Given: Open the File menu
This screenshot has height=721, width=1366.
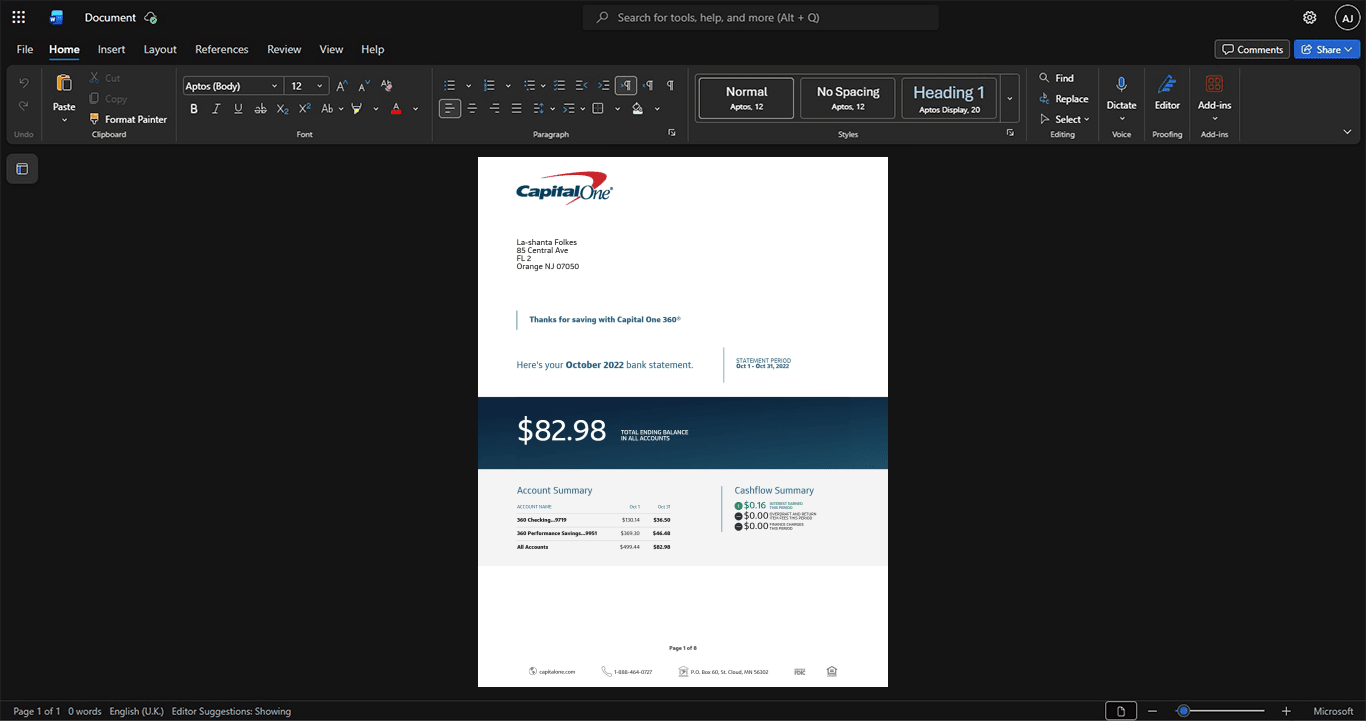Looking at the screenshot, I should pyautogui.click(x=25, y=49).
